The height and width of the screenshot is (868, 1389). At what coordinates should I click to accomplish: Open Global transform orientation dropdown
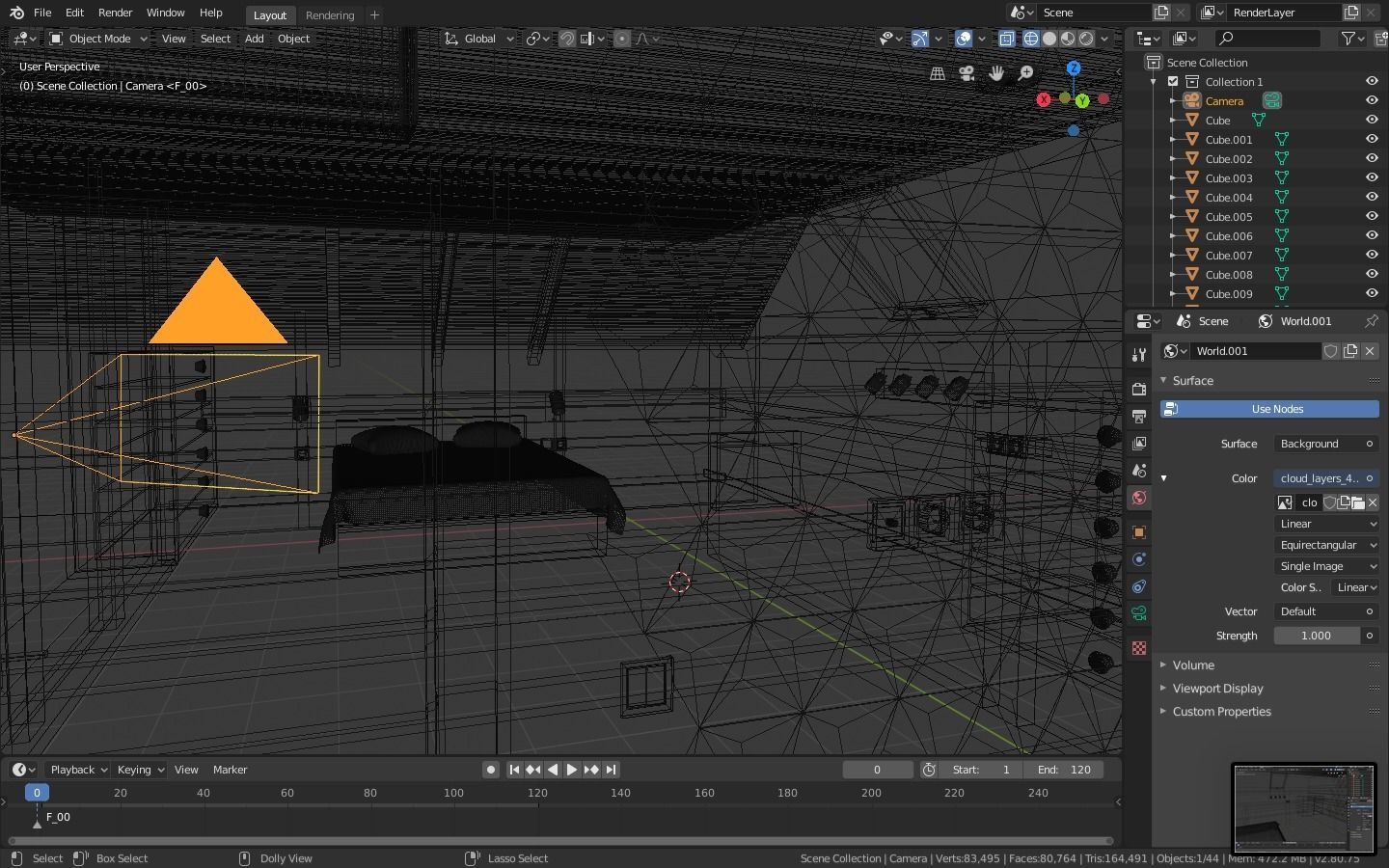pyautogui.click(x=479, y=39)
